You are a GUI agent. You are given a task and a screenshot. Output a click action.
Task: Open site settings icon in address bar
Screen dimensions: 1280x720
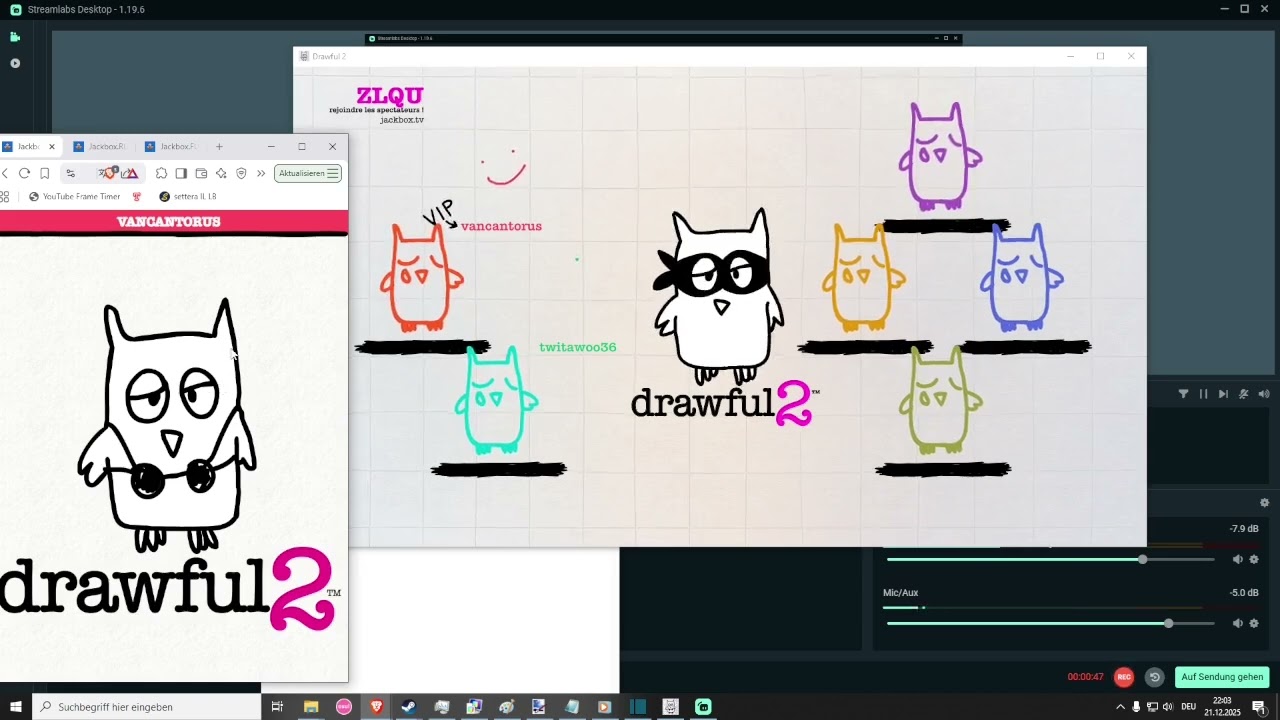70,173
